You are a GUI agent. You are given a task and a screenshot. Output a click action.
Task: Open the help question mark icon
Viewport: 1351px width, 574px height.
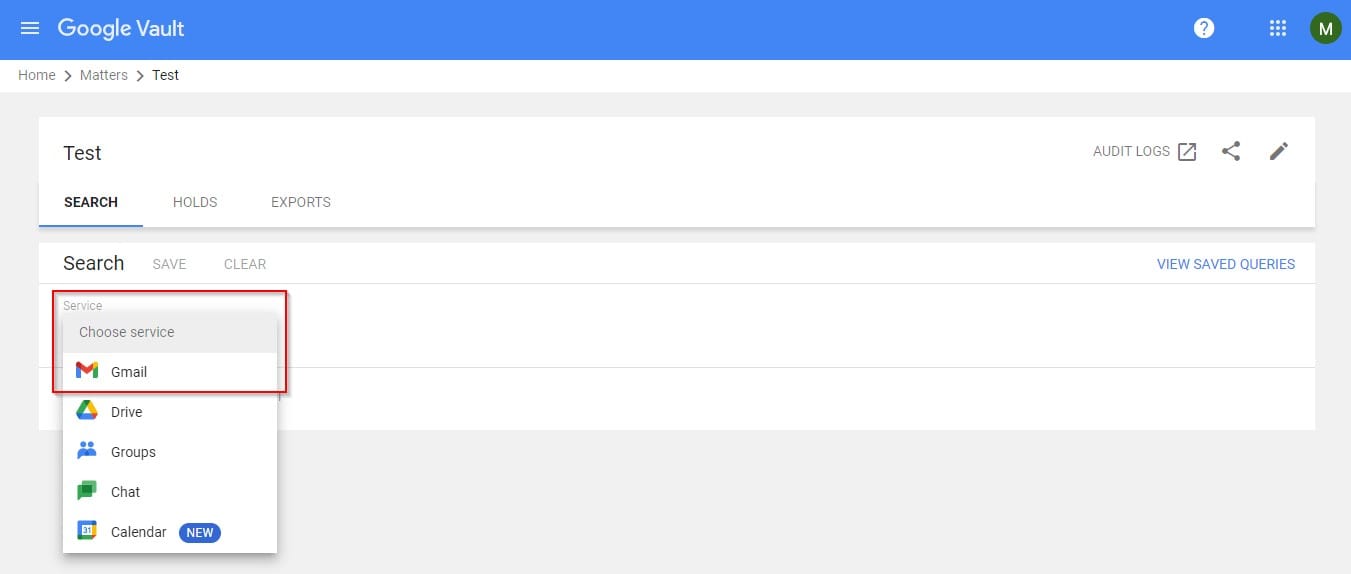point(1204,28)
